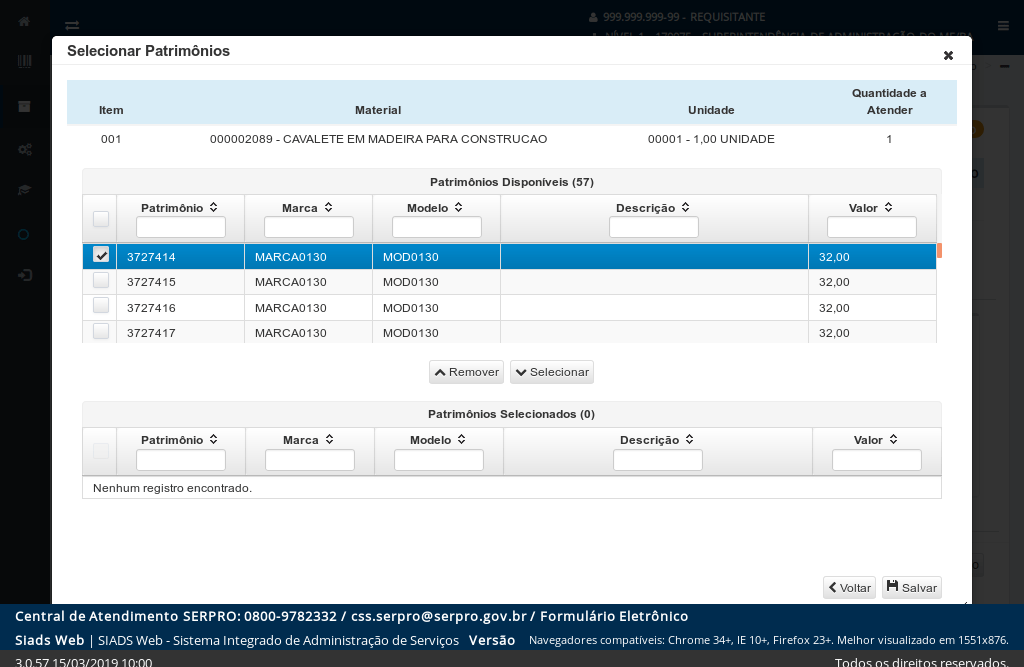
Task: Focus the selected Valor filter field
Action: (876, 460)
